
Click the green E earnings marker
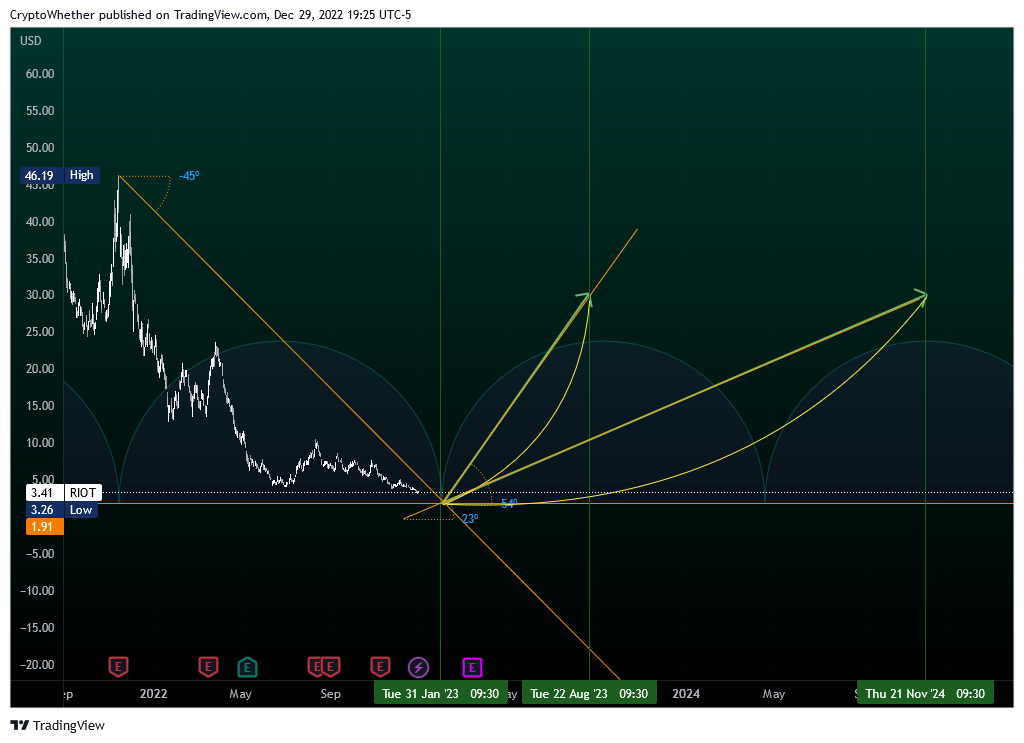247,667
